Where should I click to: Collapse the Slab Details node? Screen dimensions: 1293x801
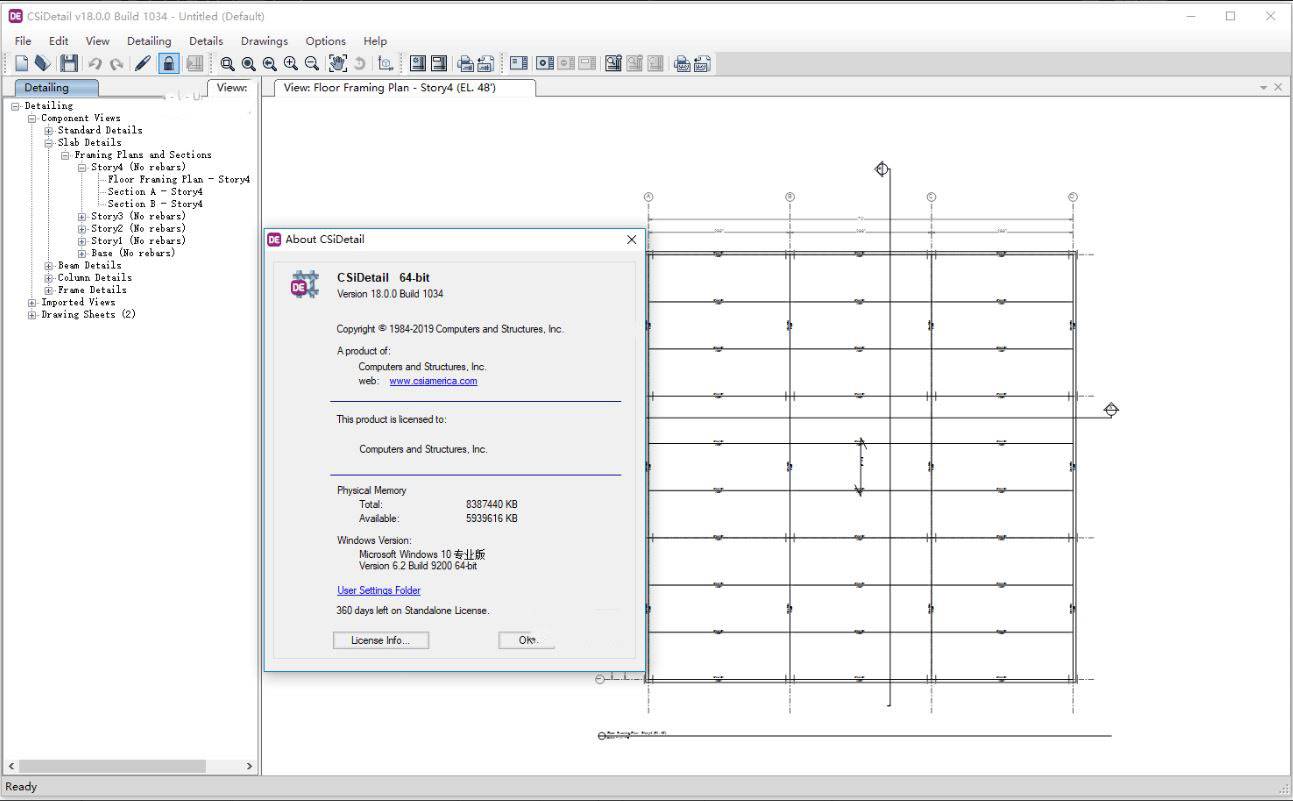tap(49, 143)
